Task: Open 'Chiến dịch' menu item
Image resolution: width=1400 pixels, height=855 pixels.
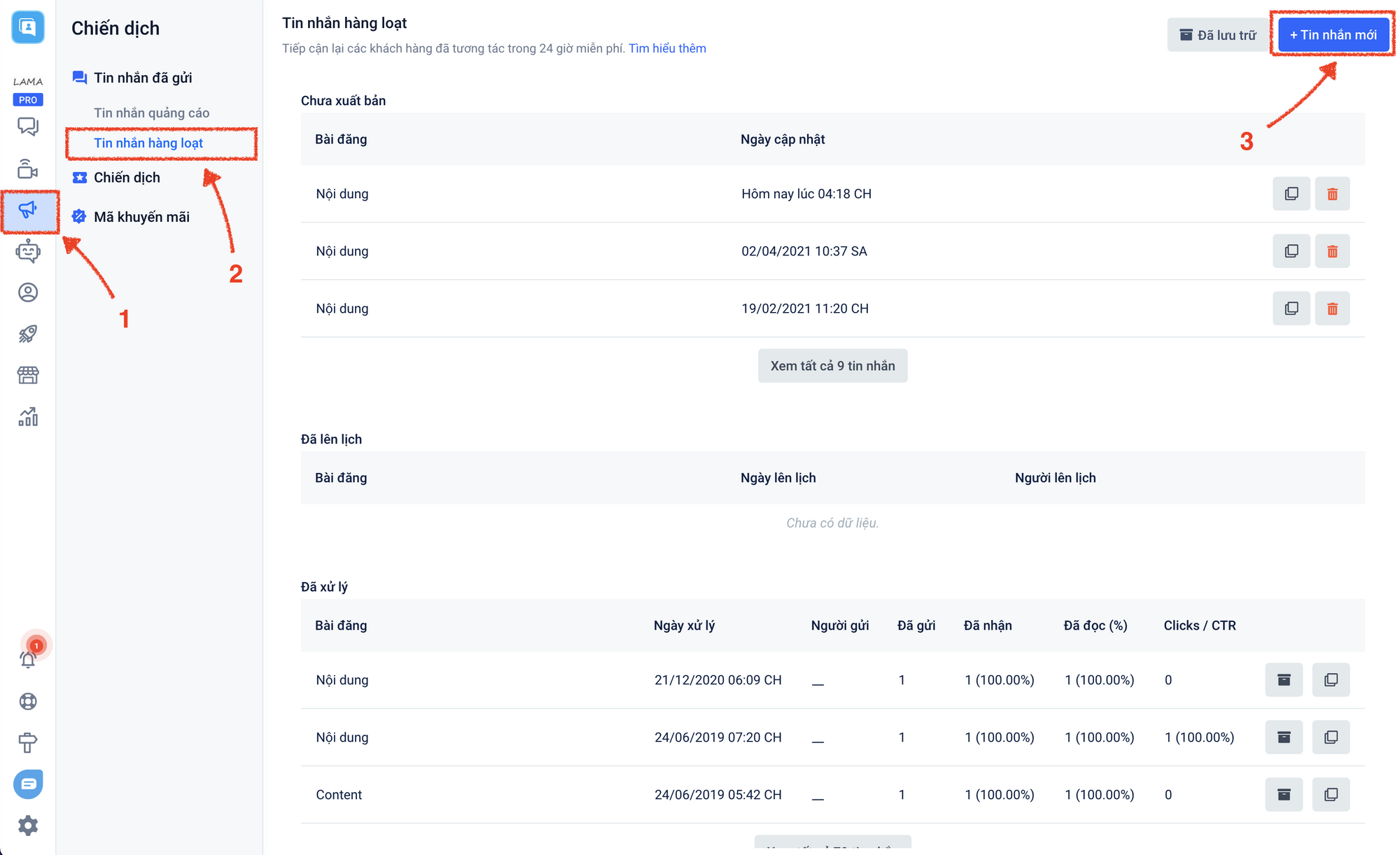Action: point(127,178)
